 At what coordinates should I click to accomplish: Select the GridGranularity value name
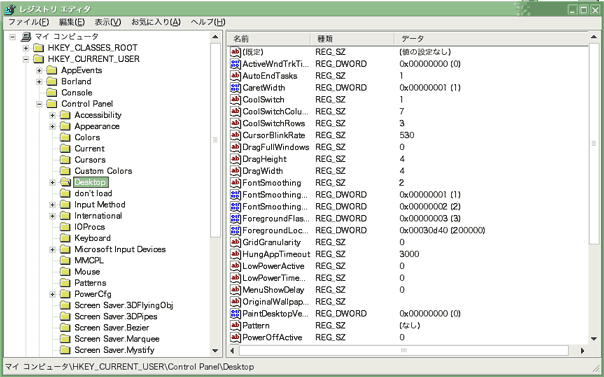coord(271,242)
